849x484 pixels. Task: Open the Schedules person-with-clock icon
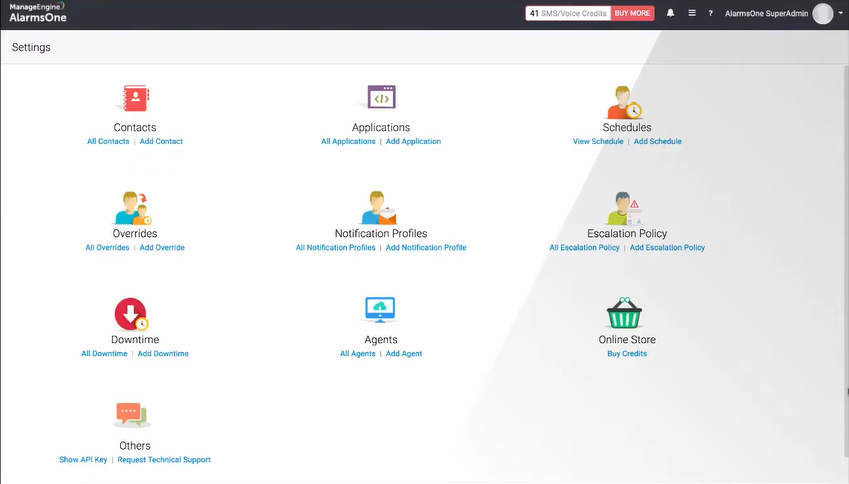click(x=624, y=102)
